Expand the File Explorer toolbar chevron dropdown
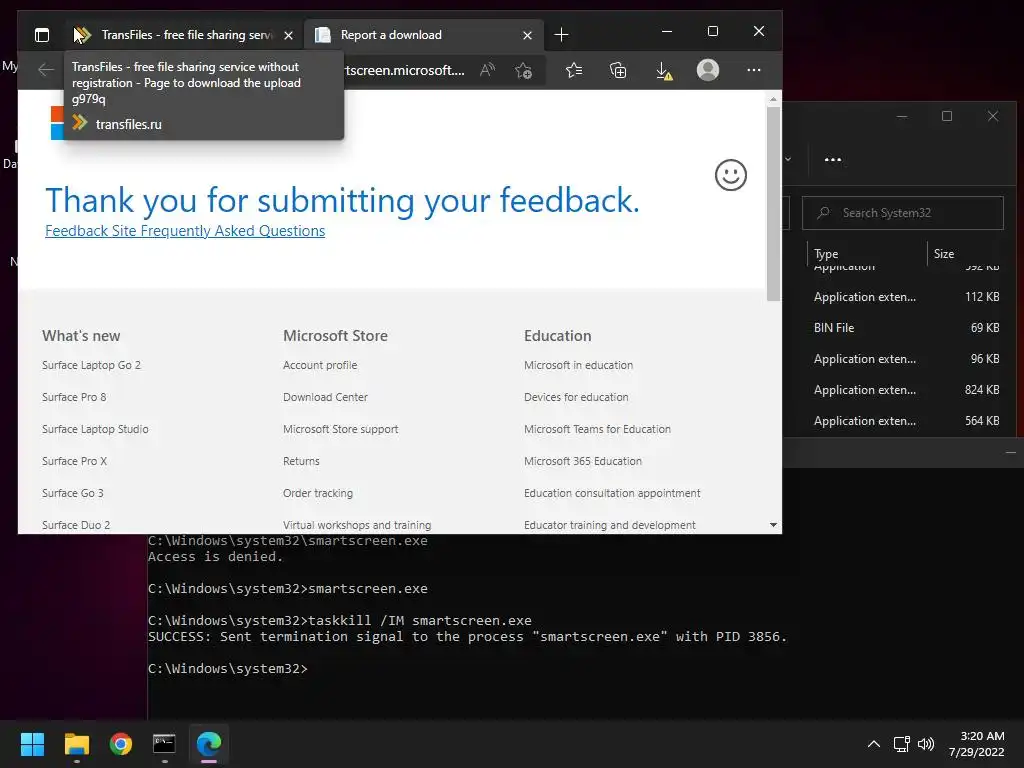The width and height of the screenshot is (1024, 768). (788, 159)
